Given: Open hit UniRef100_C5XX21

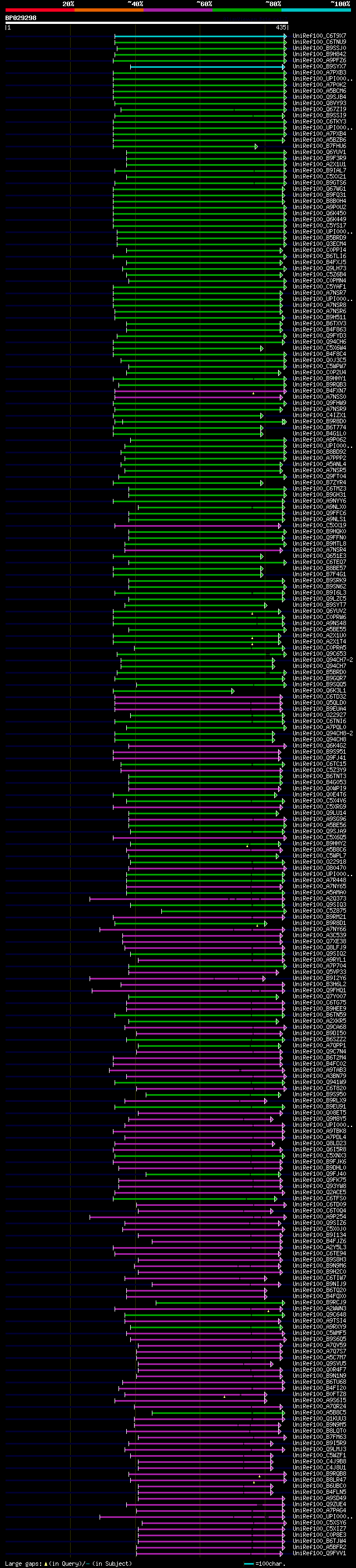Looking at the screenshot, I should (x=319, y=176).
